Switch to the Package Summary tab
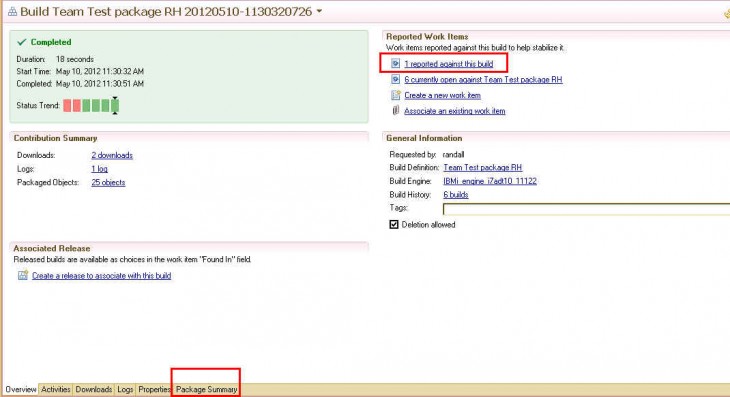Image resolution: width=730 pixels, height=397 pixels. pos(206,390)
